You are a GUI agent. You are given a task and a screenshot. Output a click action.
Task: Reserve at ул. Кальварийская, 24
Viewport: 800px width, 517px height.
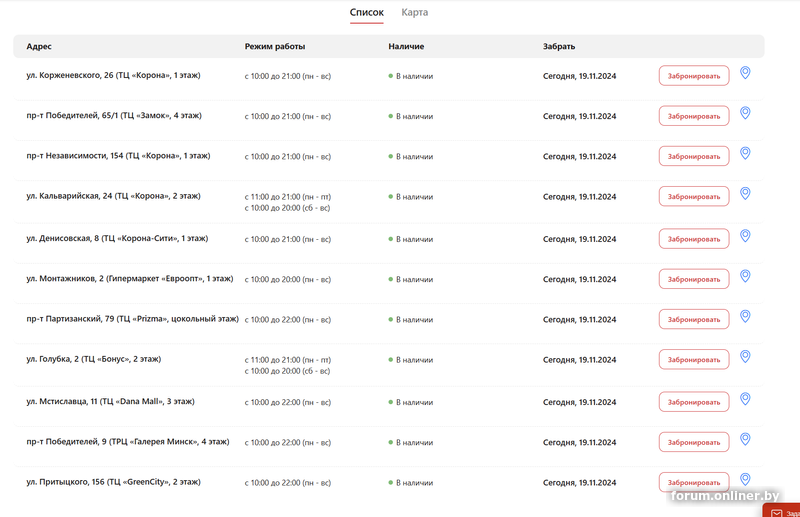click(694, 196)
